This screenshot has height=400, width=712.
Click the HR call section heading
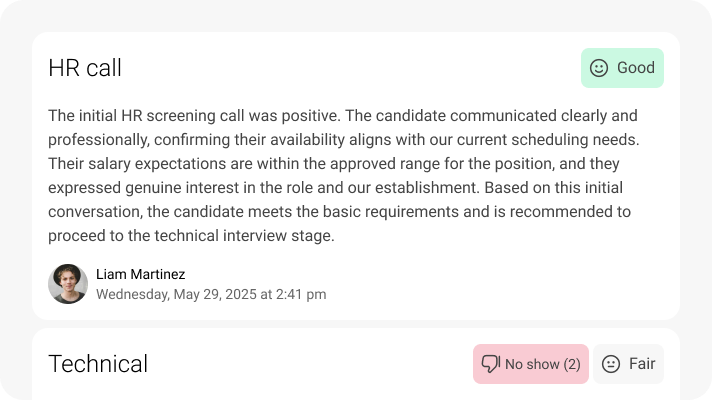(x=85, y=68)
